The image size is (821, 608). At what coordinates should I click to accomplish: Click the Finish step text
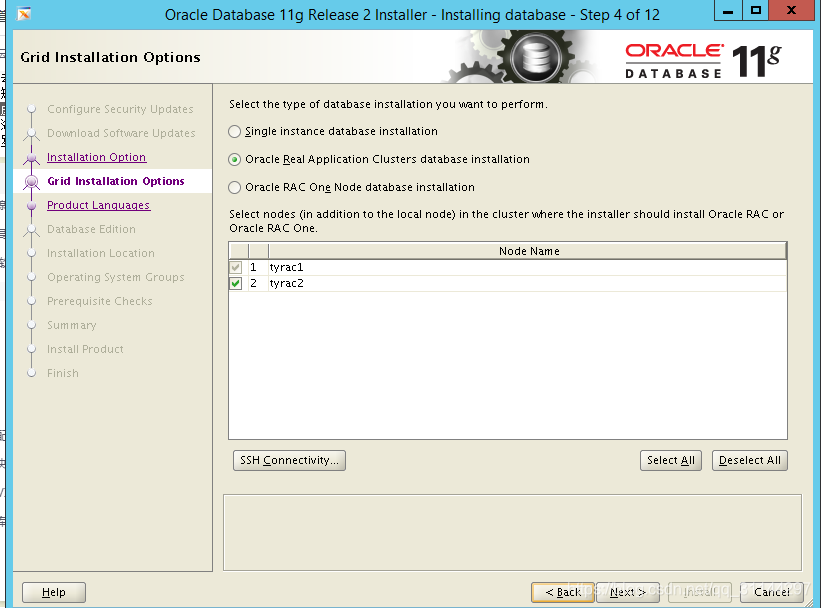(63, 373)
